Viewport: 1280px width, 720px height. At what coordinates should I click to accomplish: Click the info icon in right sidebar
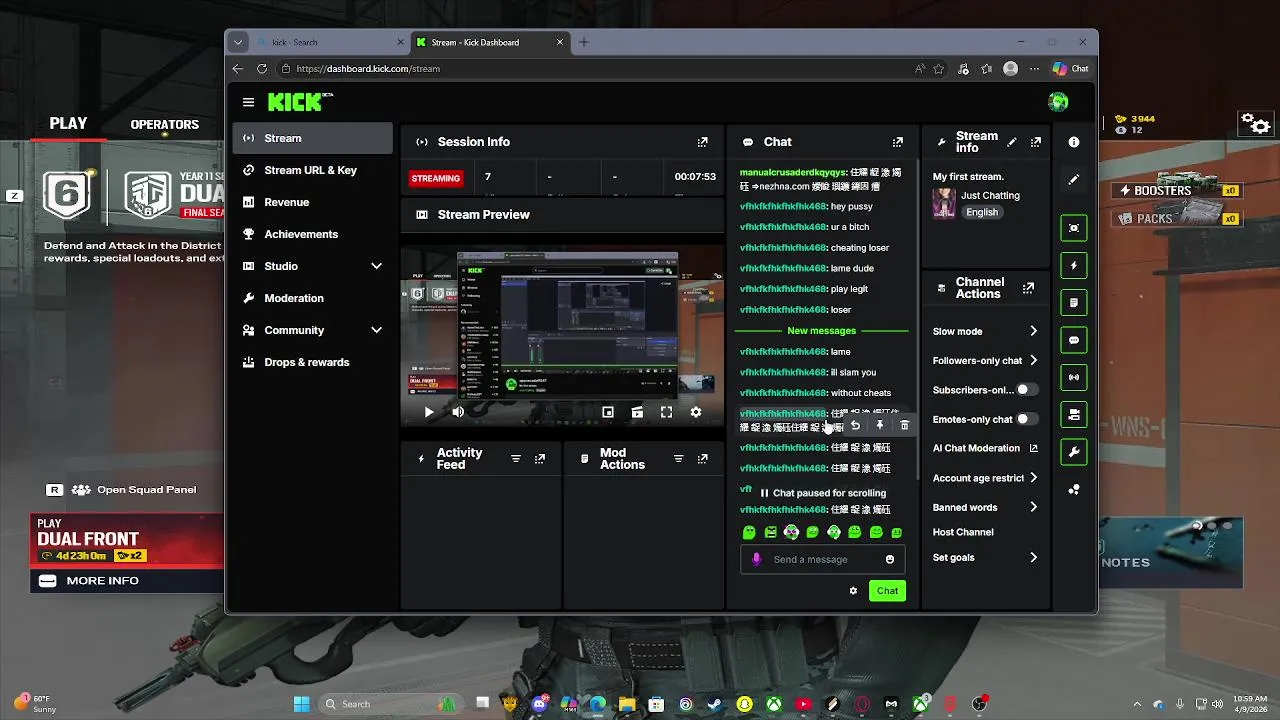point(1074,142)
